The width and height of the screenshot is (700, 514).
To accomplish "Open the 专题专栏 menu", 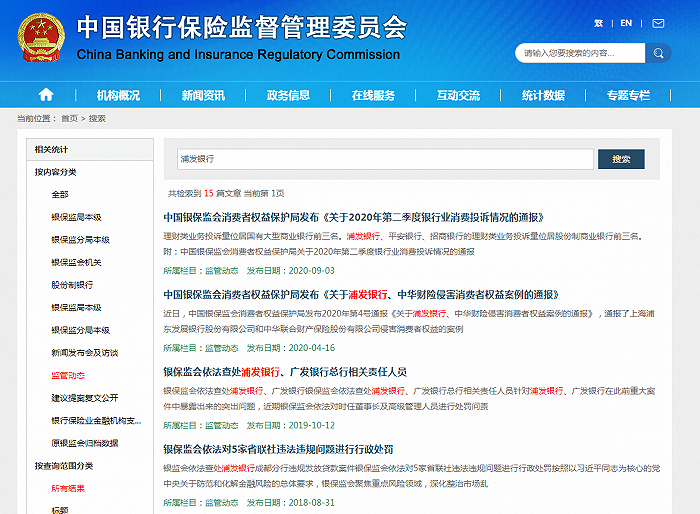I will click(x=628, y=95).
